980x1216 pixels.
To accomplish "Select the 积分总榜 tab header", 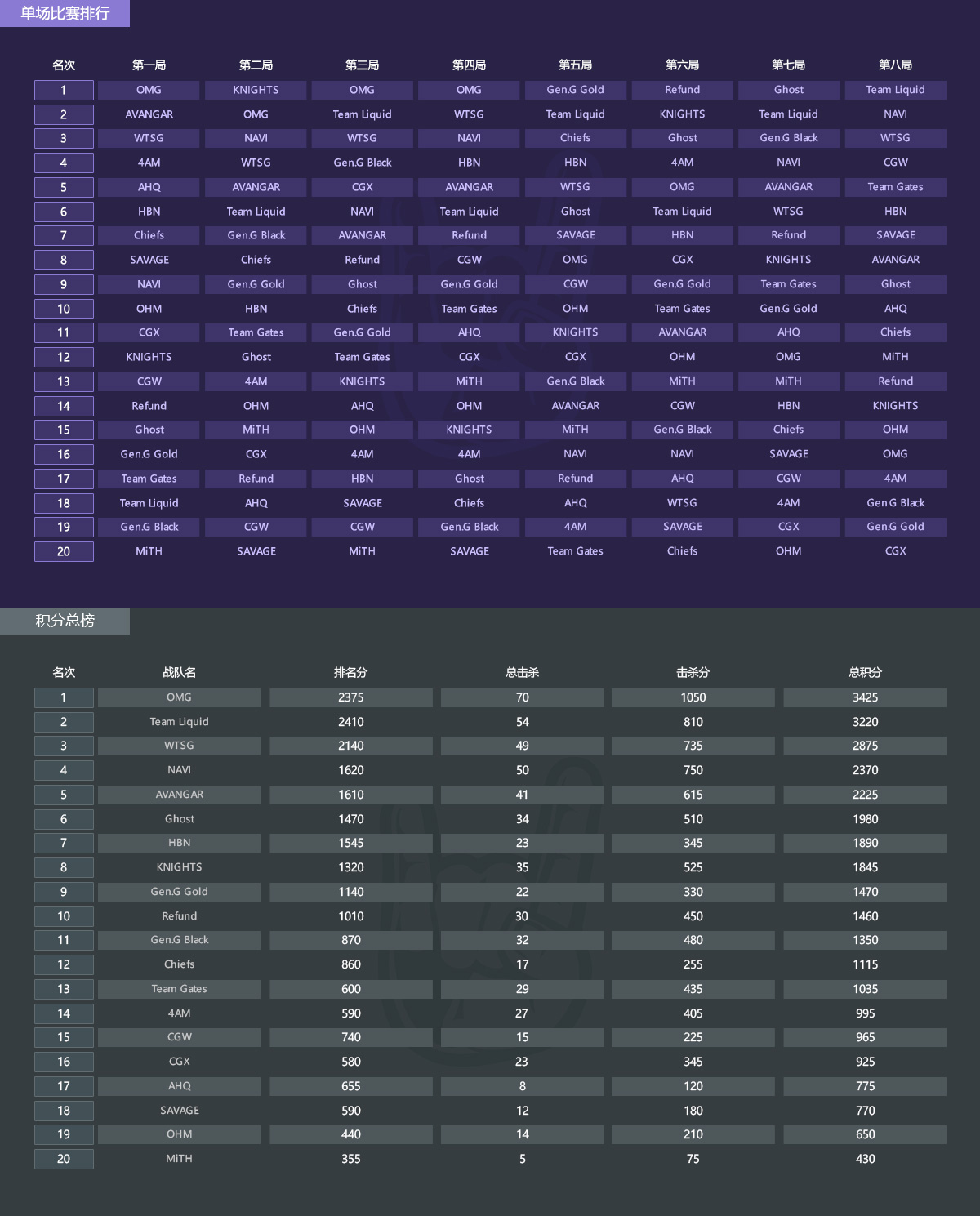I will pyautogui.click(x=65, y=621).
